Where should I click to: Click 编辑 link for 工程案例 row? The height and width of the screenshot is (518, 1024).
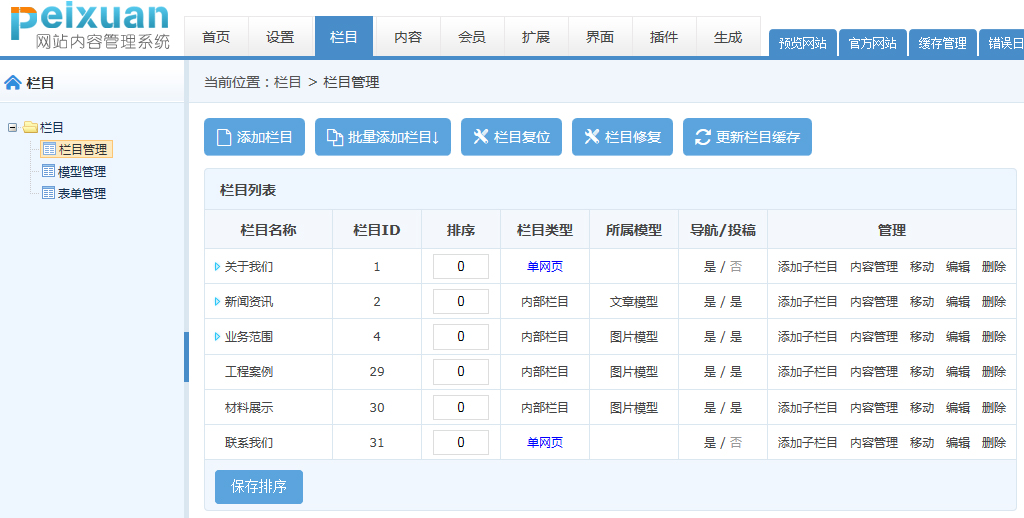958,372
